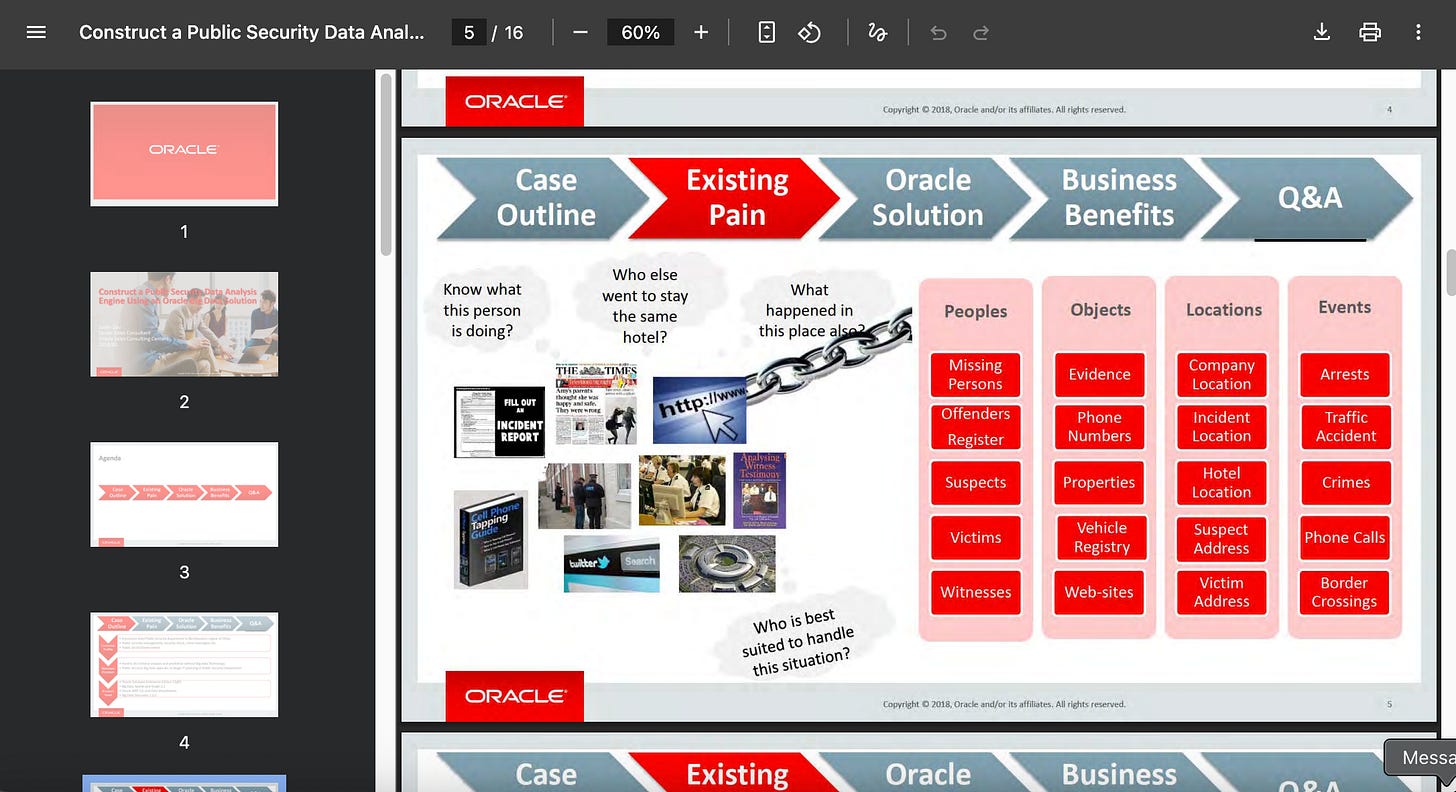
Task: Click the Oracle logo on slide 5
Action: point(515,696)
